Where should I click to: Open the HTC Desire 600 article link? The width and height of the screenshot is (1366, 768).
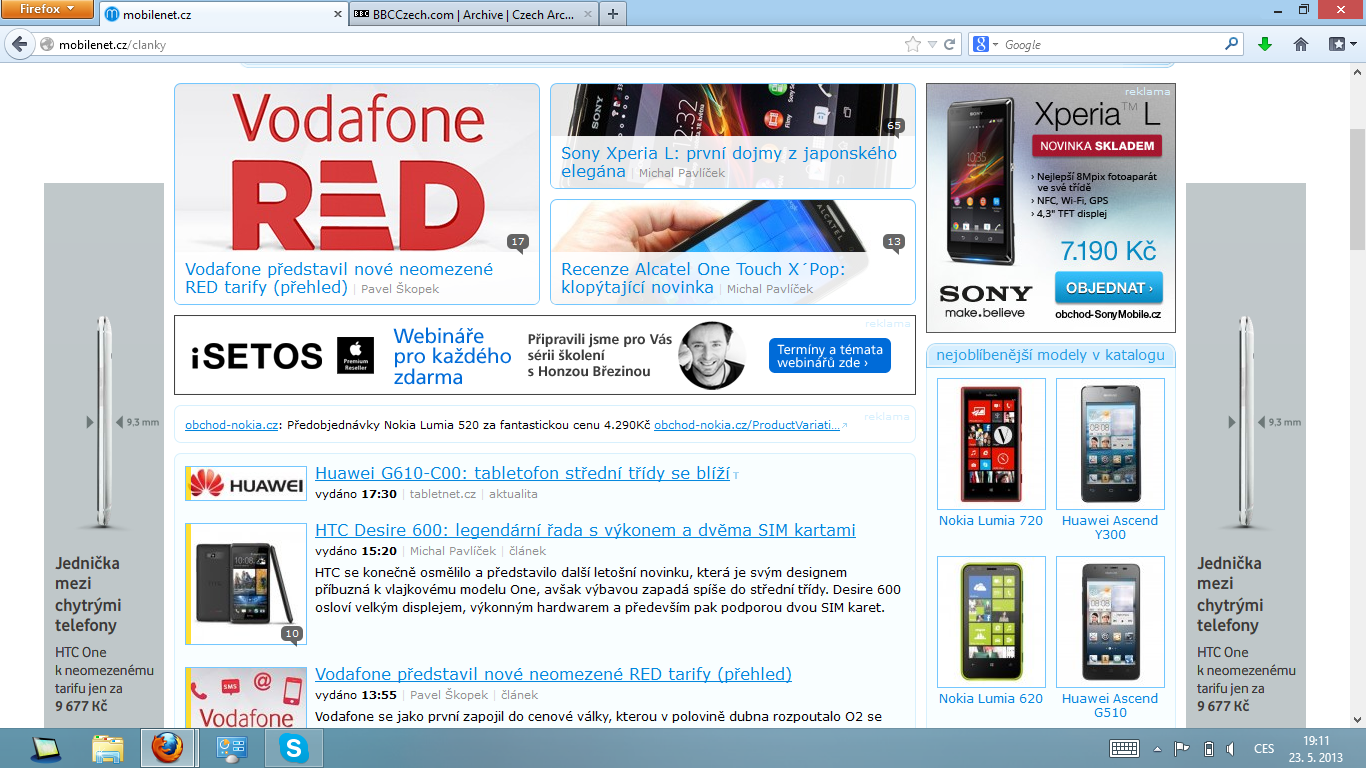pyautogui.click(x=586, y=530)
